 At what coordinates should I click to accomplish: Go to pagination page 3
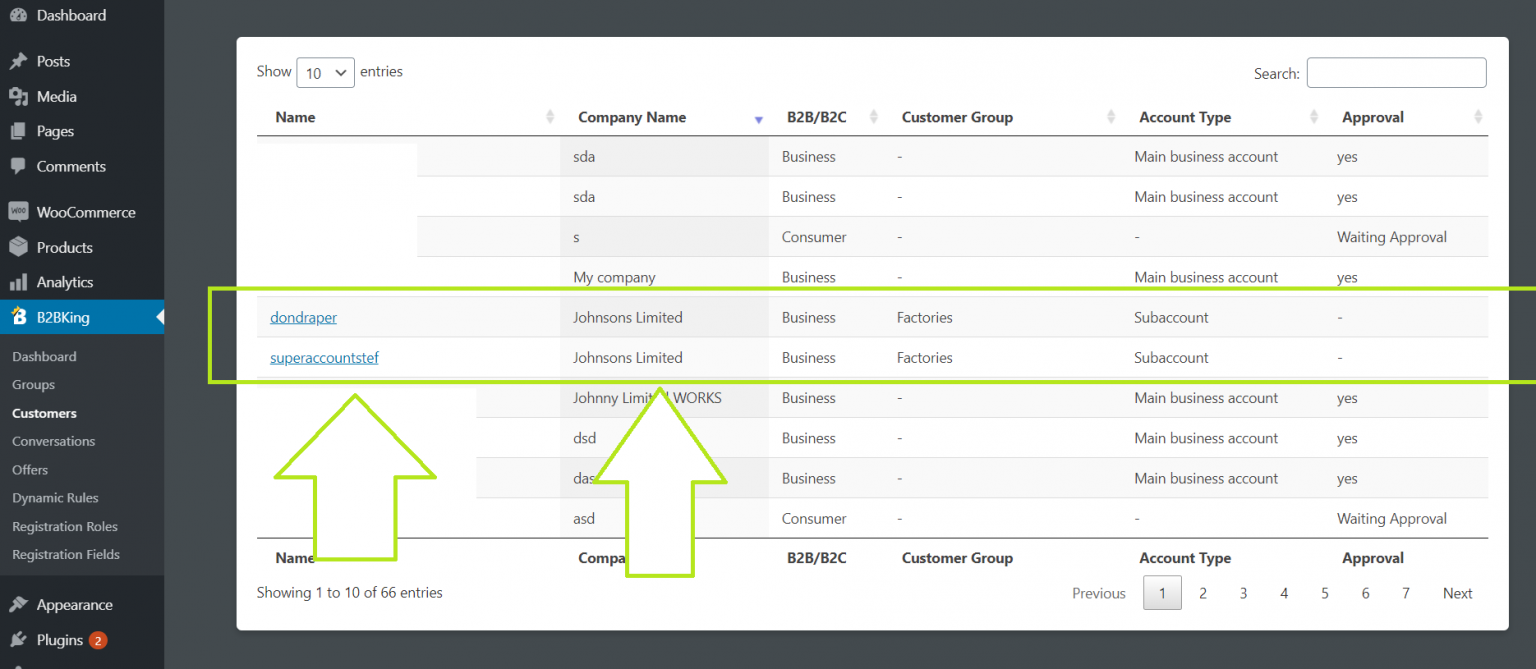tap(1243, 592)
